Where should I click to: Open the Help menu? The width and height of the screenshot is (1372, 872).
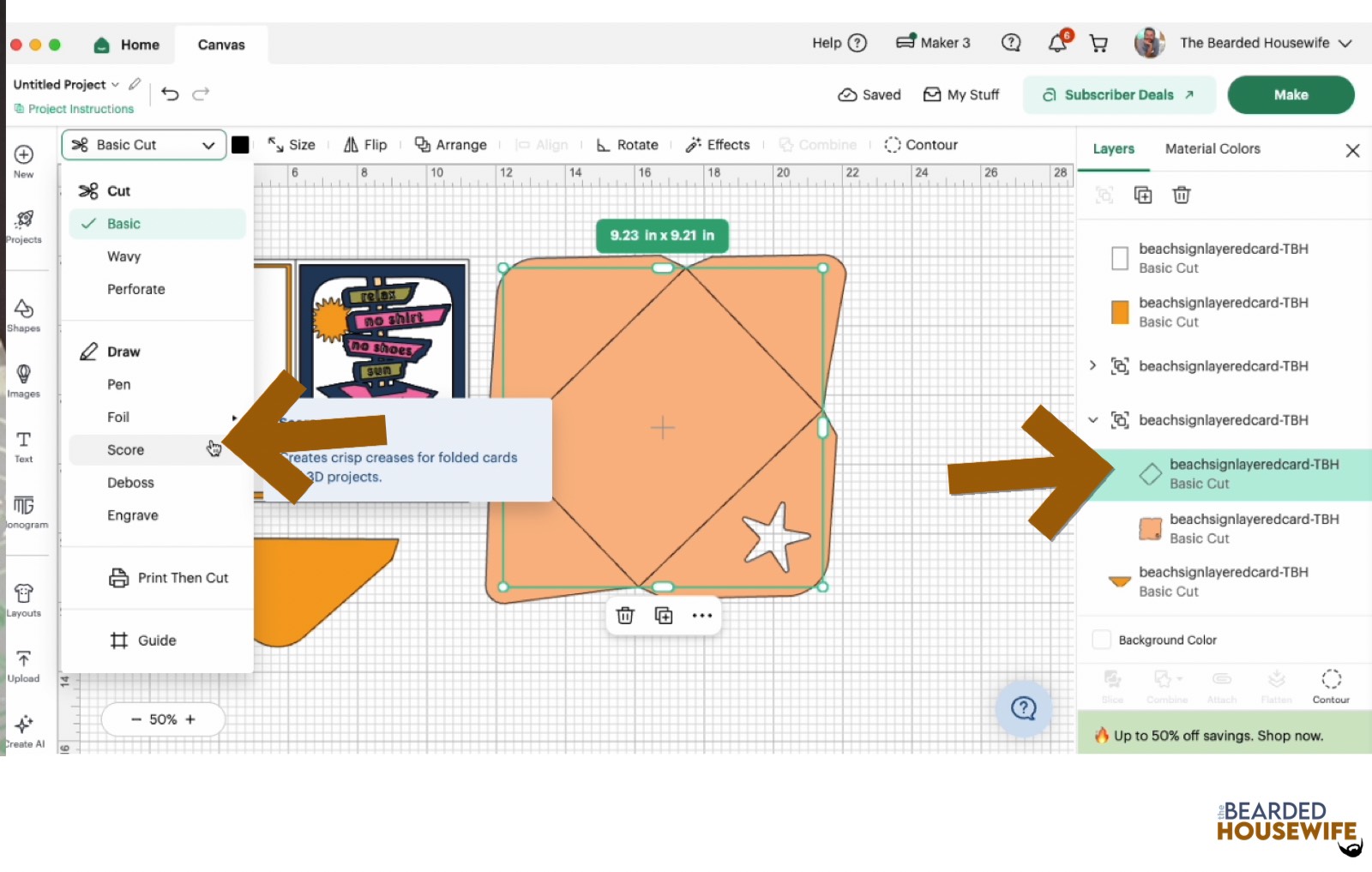(839, 43)
